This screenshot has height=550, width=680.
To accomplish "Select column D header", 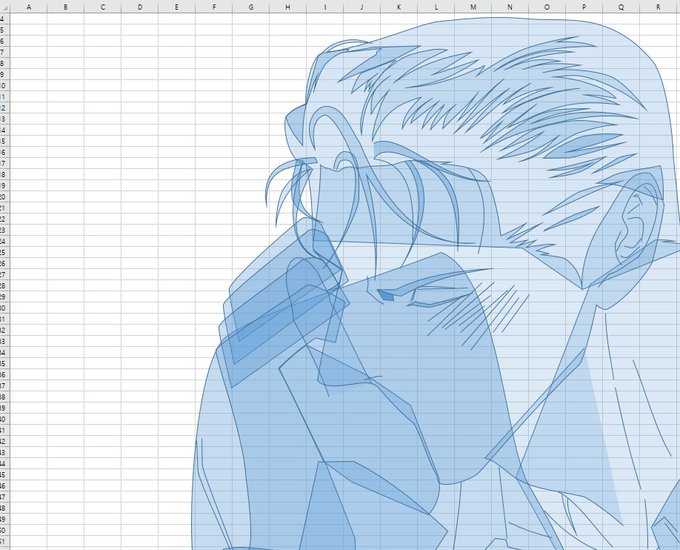I will pos(140,7).
